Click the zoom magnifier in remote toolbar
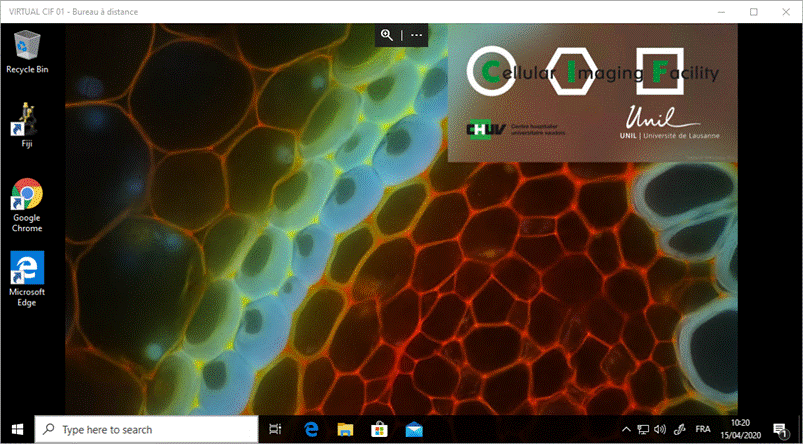Screen dimensions: 803x444 click(387, 34)
